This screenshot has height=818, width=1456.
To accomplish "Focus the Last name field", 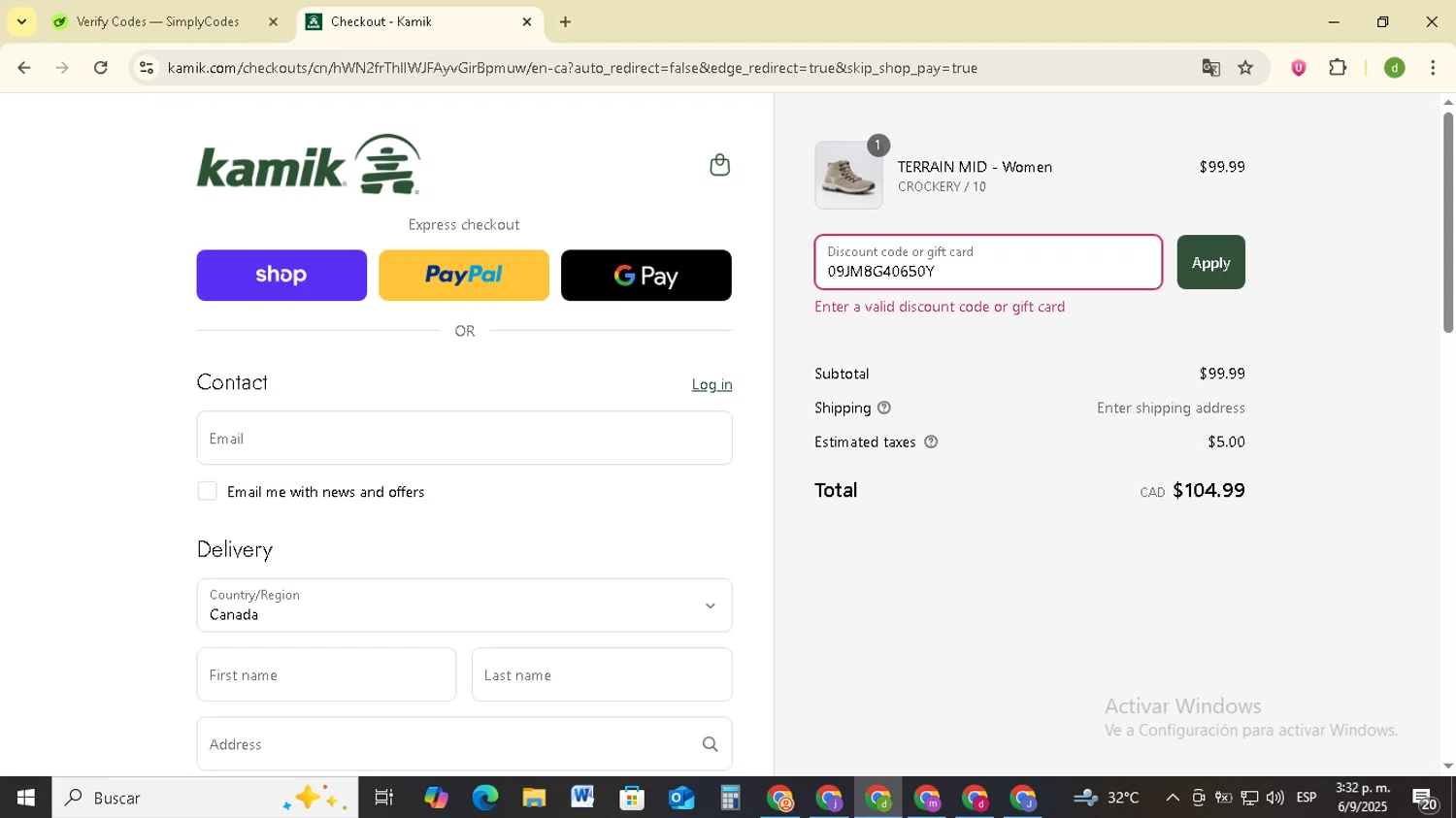I will click(602, 674).
